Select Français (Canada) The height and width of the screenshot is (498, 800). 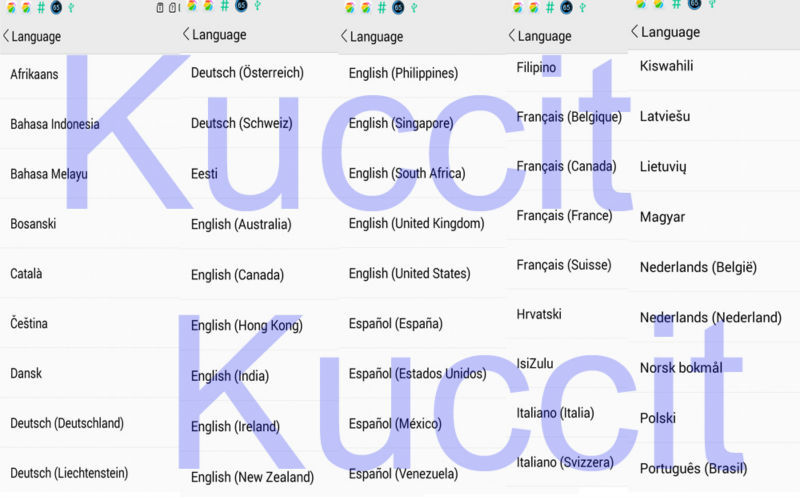[566, 166]
